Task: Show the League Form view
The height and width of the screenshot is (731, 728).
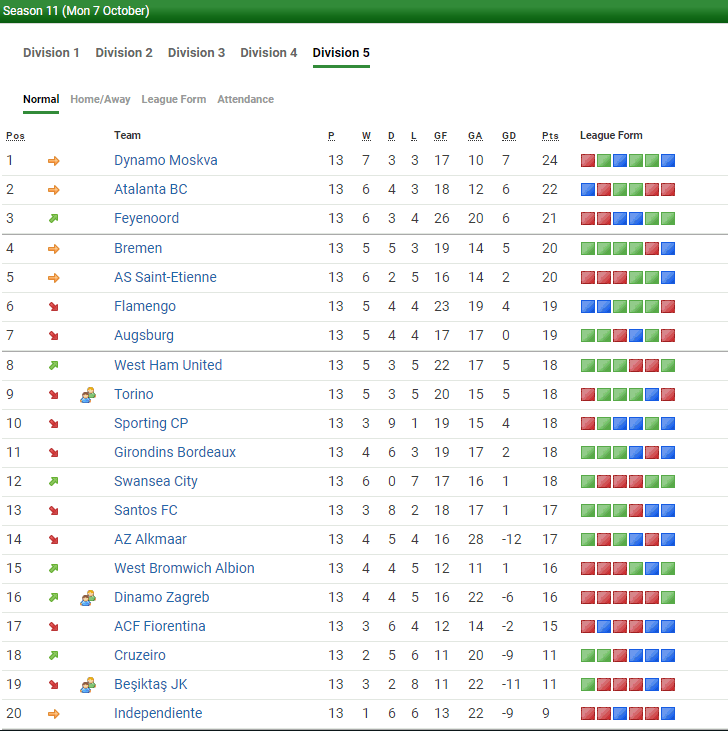Action: click(x=173, y=100)
